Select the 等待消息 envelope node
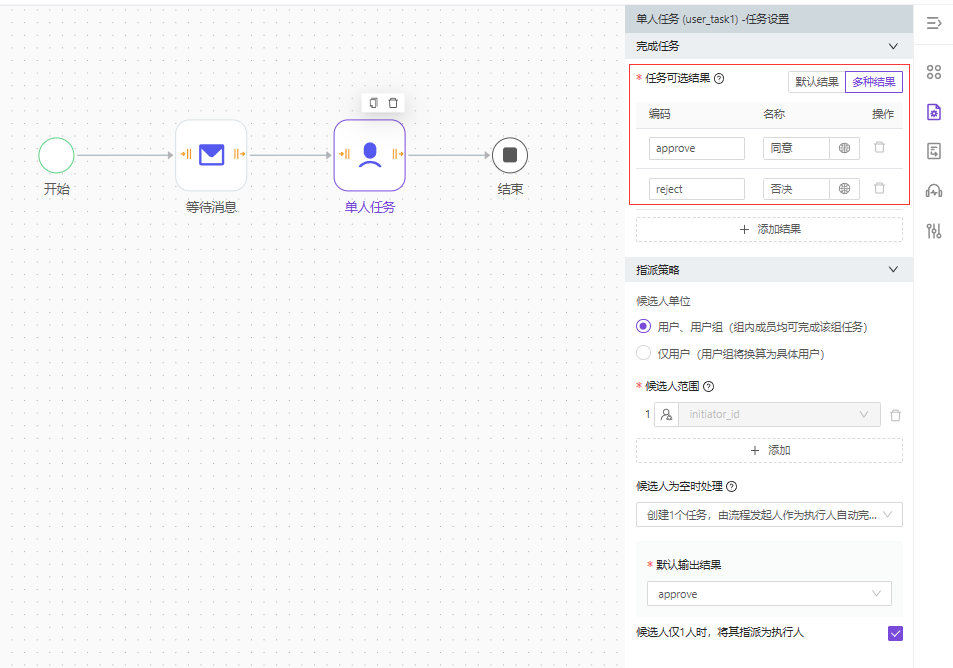The image size is (953, 668). tap(211, 155)
